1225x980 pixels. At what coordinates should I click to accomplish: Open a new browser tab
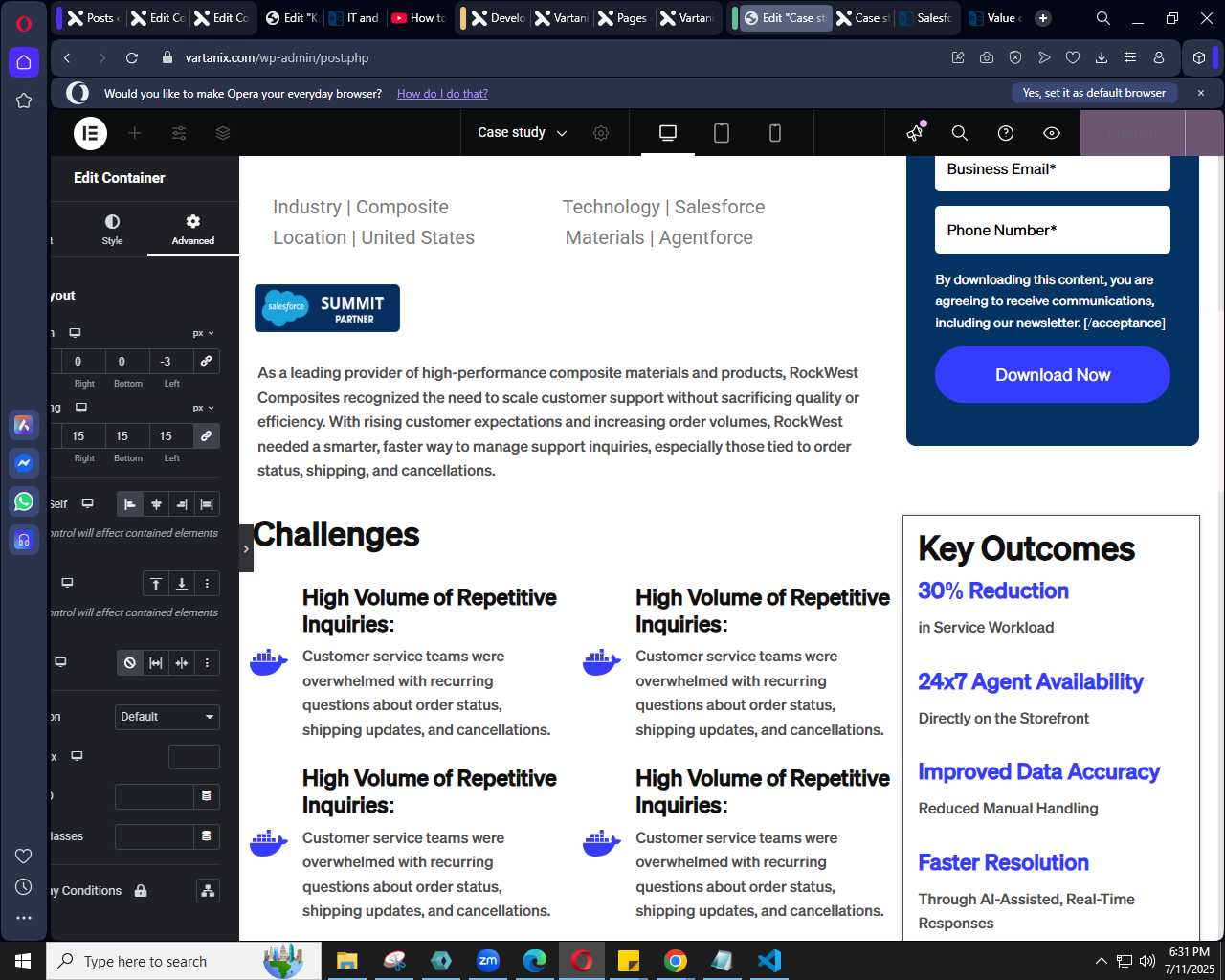click(x=1043, y=17)
